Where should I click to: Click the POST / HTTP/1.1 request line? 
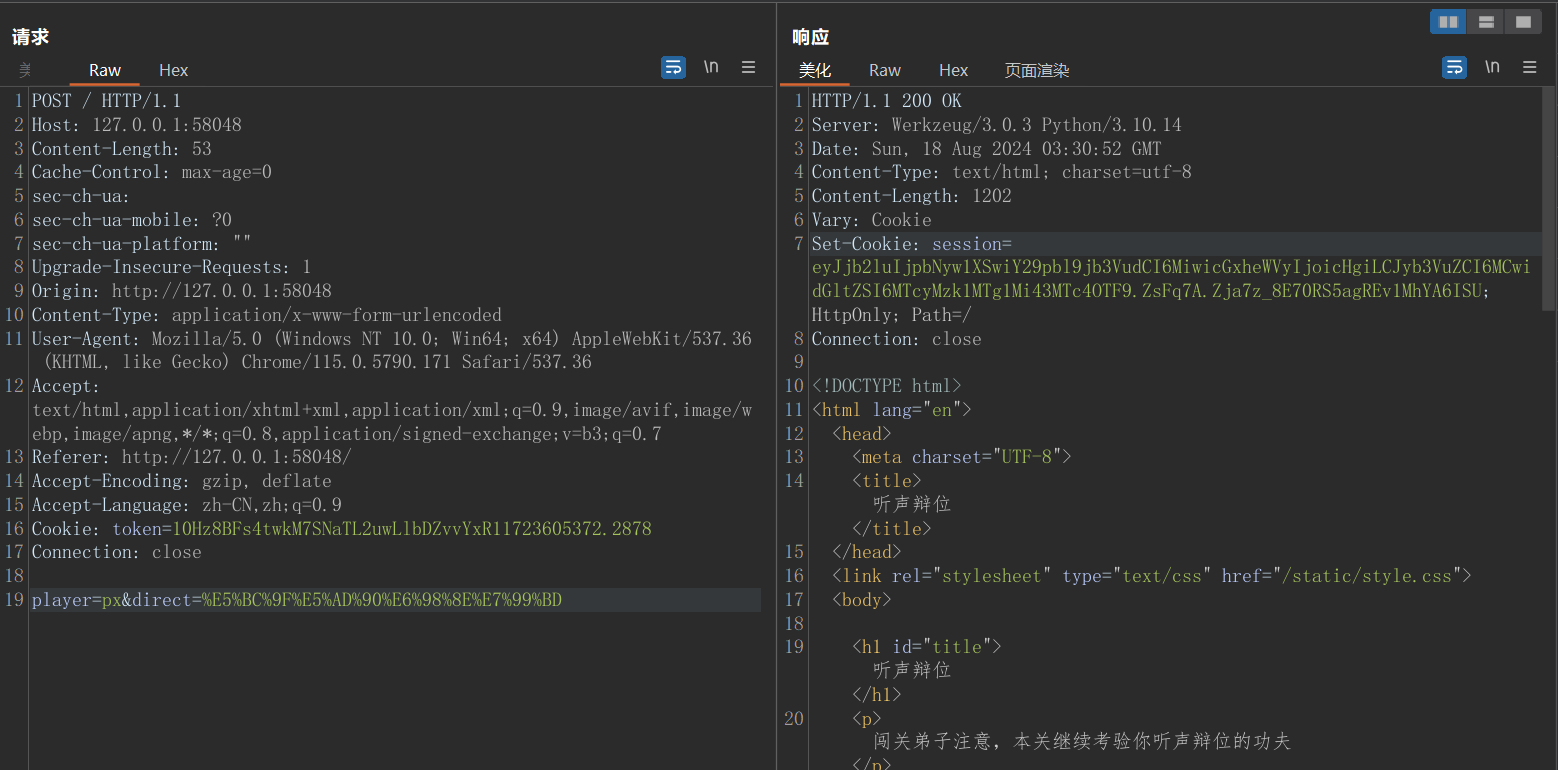click(106, 101)
